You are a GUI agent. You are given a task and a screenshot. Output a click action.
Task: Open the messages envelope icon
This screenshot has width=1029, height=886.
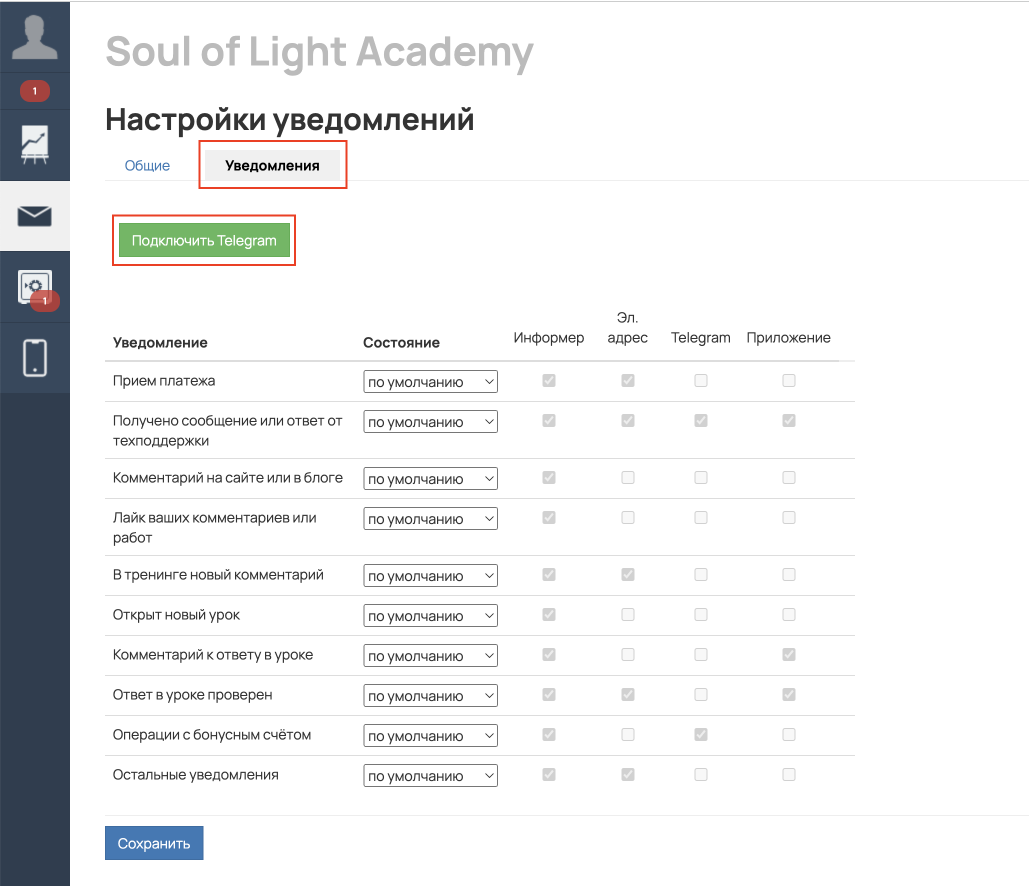[35, 216]
